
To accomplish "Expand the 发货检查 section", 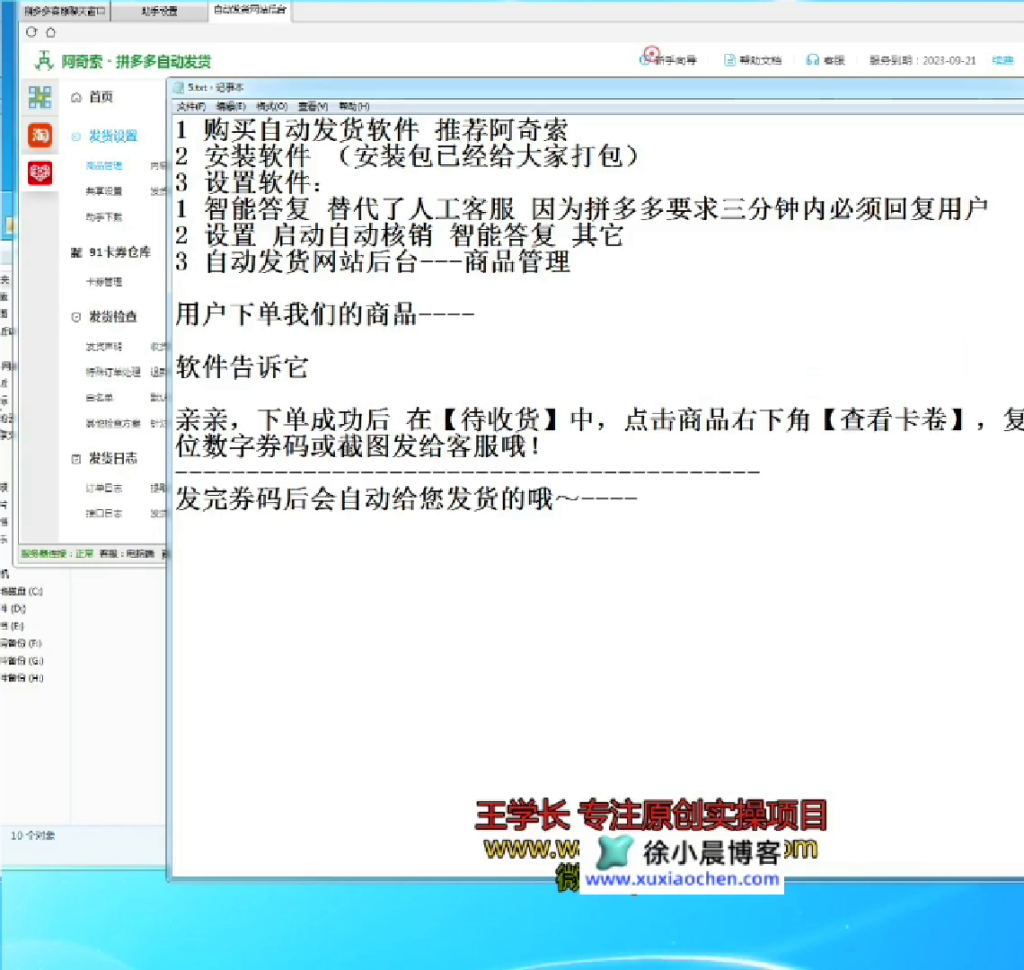I will point(77,317).
